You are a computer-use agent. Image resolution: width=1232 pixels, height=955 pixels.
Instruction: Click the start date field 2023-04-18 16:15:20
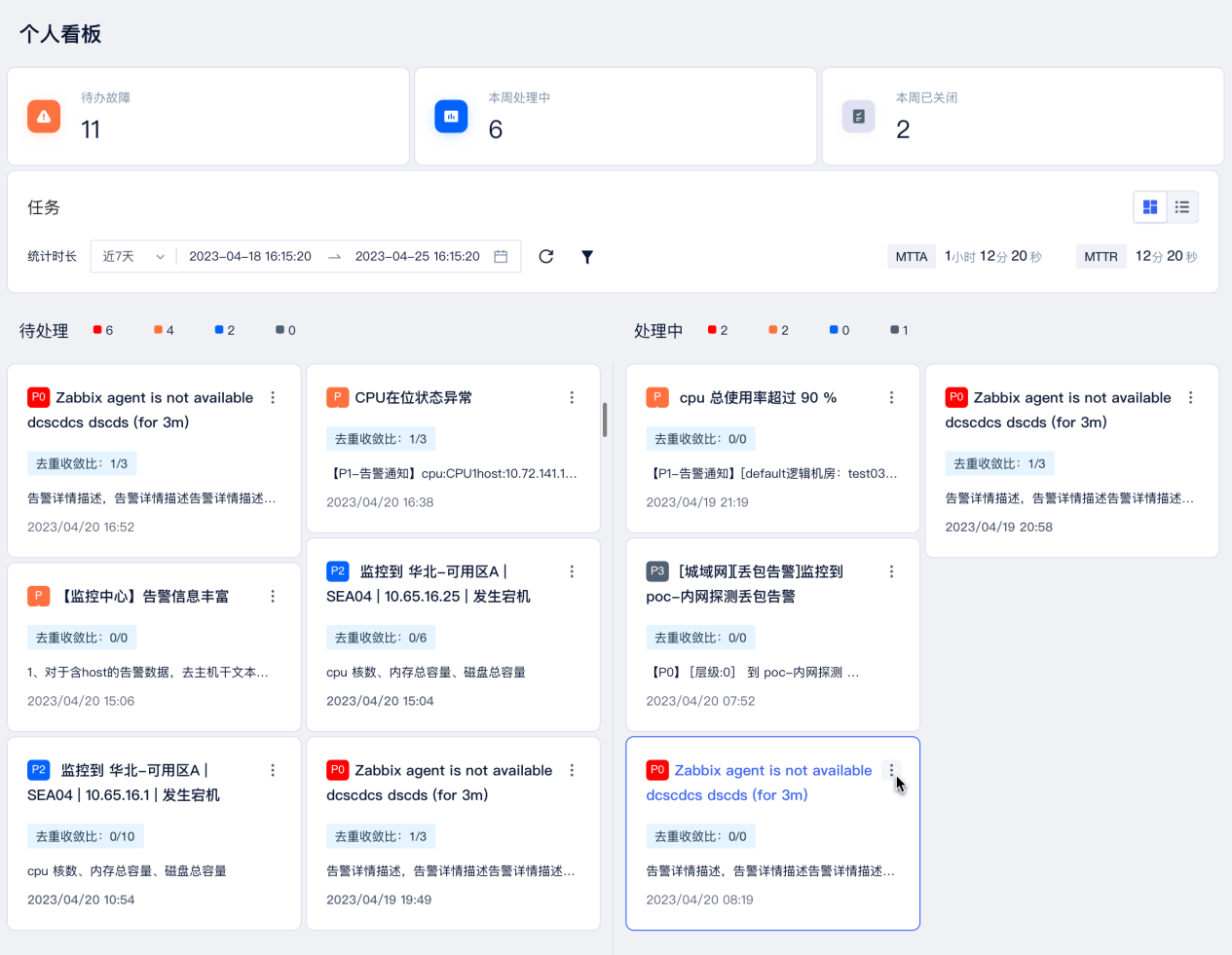point(250,256)
